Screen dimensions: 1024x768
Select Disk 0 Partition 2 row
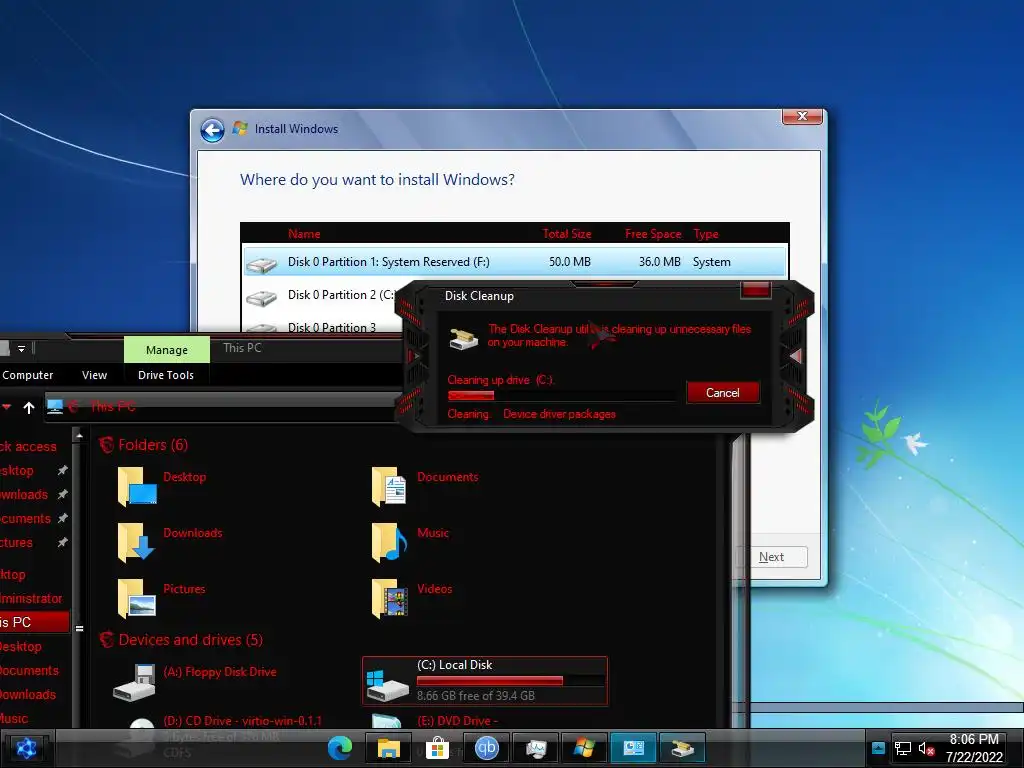(x=320, y=295)
